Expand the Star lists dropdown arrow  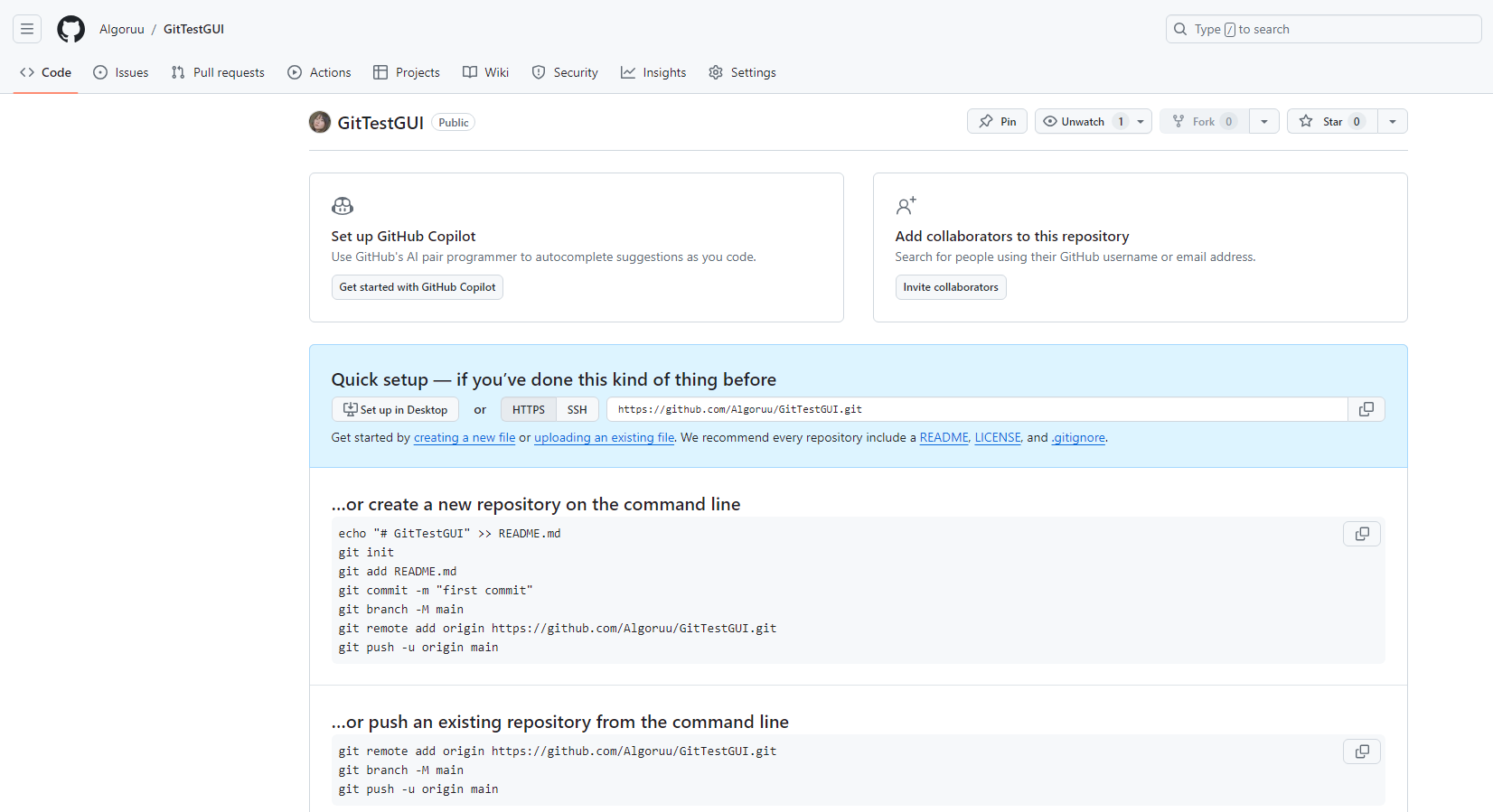pyautogui.click(x=1393, y=121)
